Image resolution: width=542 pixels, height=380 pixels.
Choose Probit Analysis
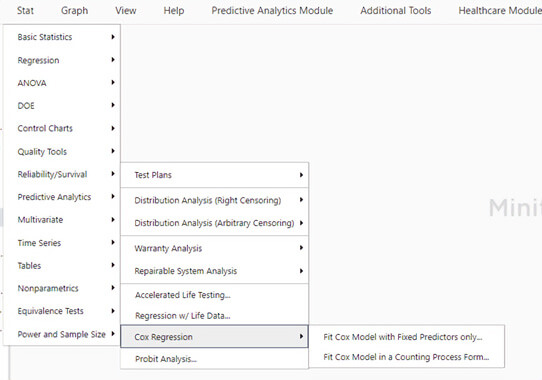(x=214, y=359)
